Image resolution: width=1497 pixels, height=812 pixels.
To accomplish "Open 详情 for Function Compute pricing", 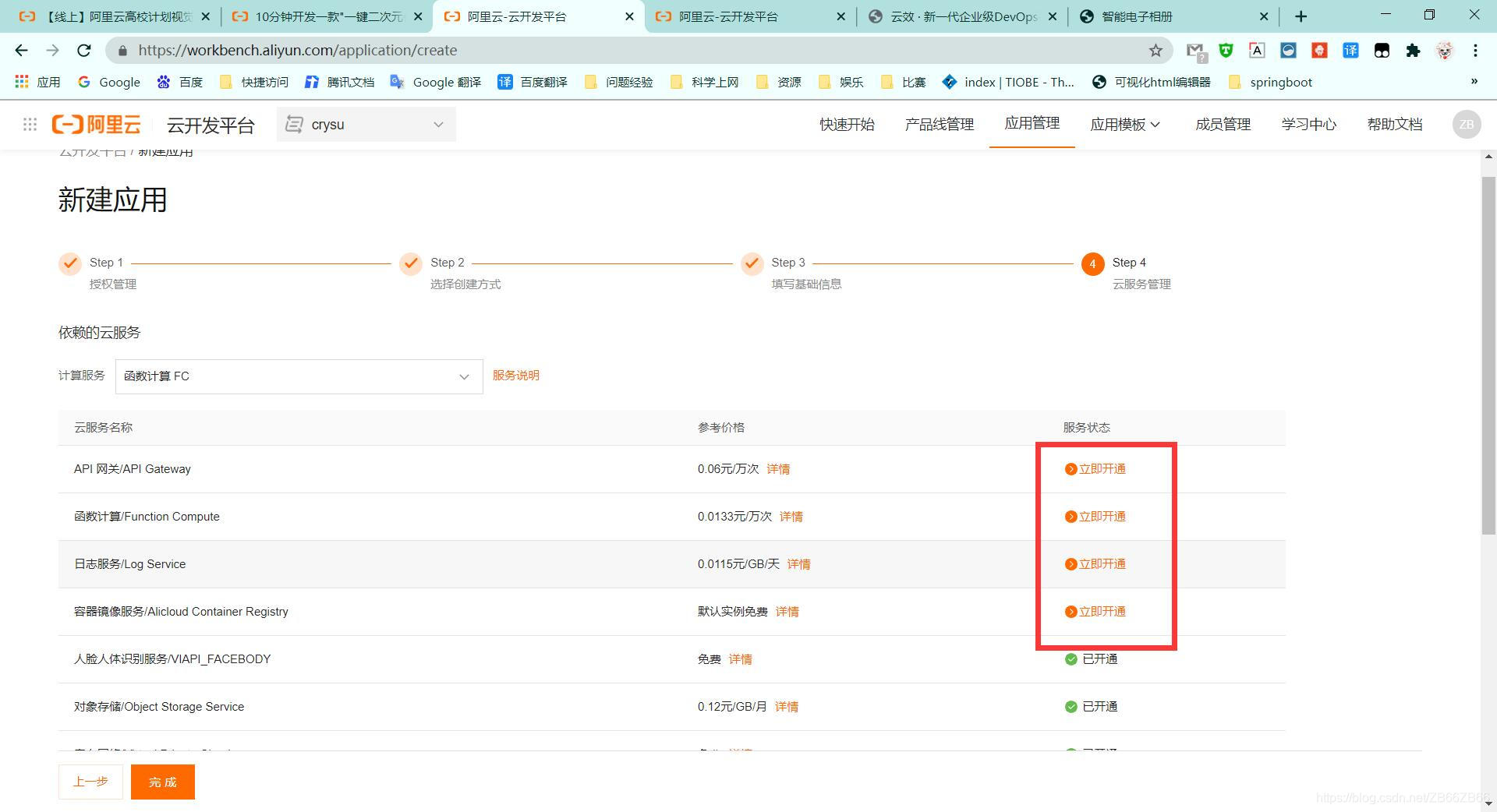I will coord(791,517).
